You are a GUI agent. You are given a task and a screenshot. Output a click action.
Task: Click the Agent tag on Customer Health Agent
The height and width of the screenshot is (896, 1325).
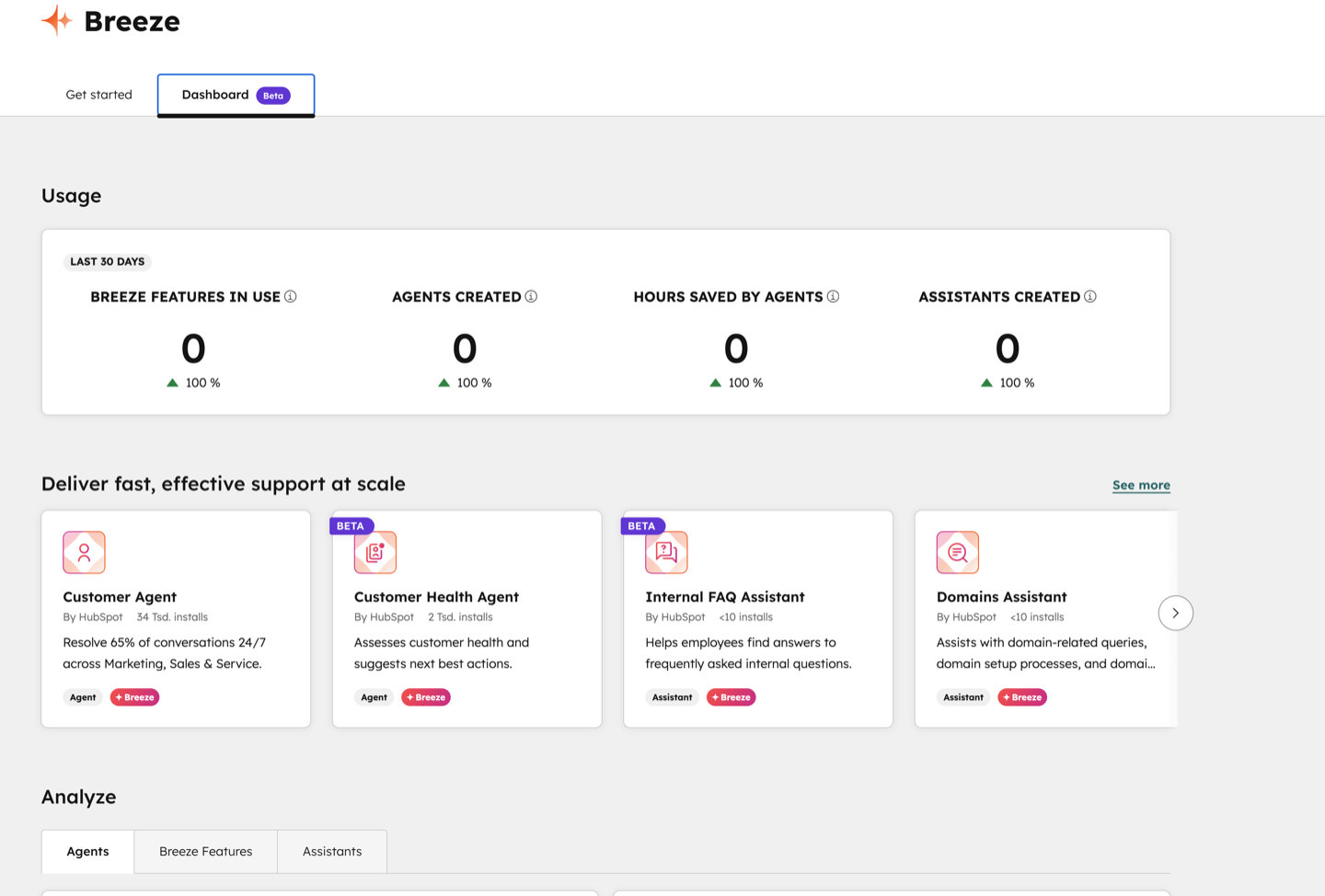pyautogui.click(x=374, y=696)
